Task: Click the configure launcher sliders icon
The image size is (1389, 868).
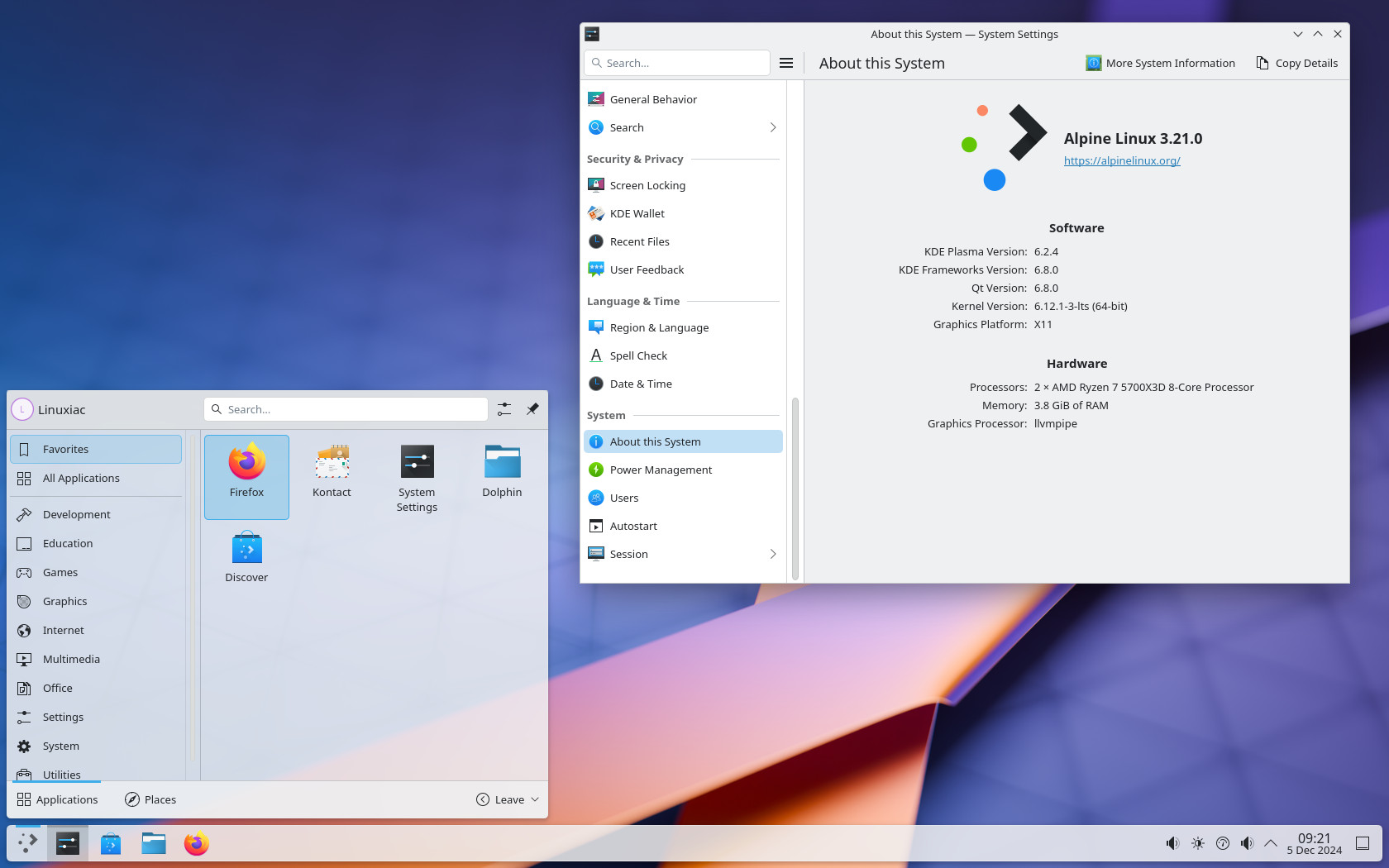Action: point(504,409)
